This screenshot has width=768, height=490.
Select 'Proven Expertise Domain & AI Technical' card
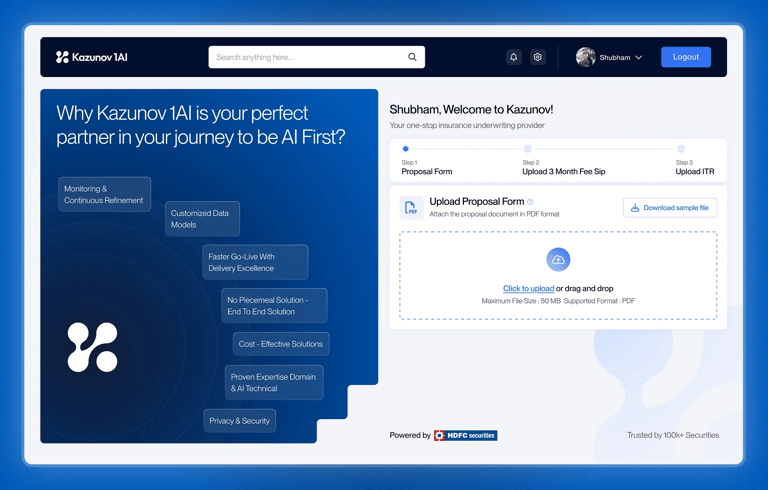coord(274,382)
